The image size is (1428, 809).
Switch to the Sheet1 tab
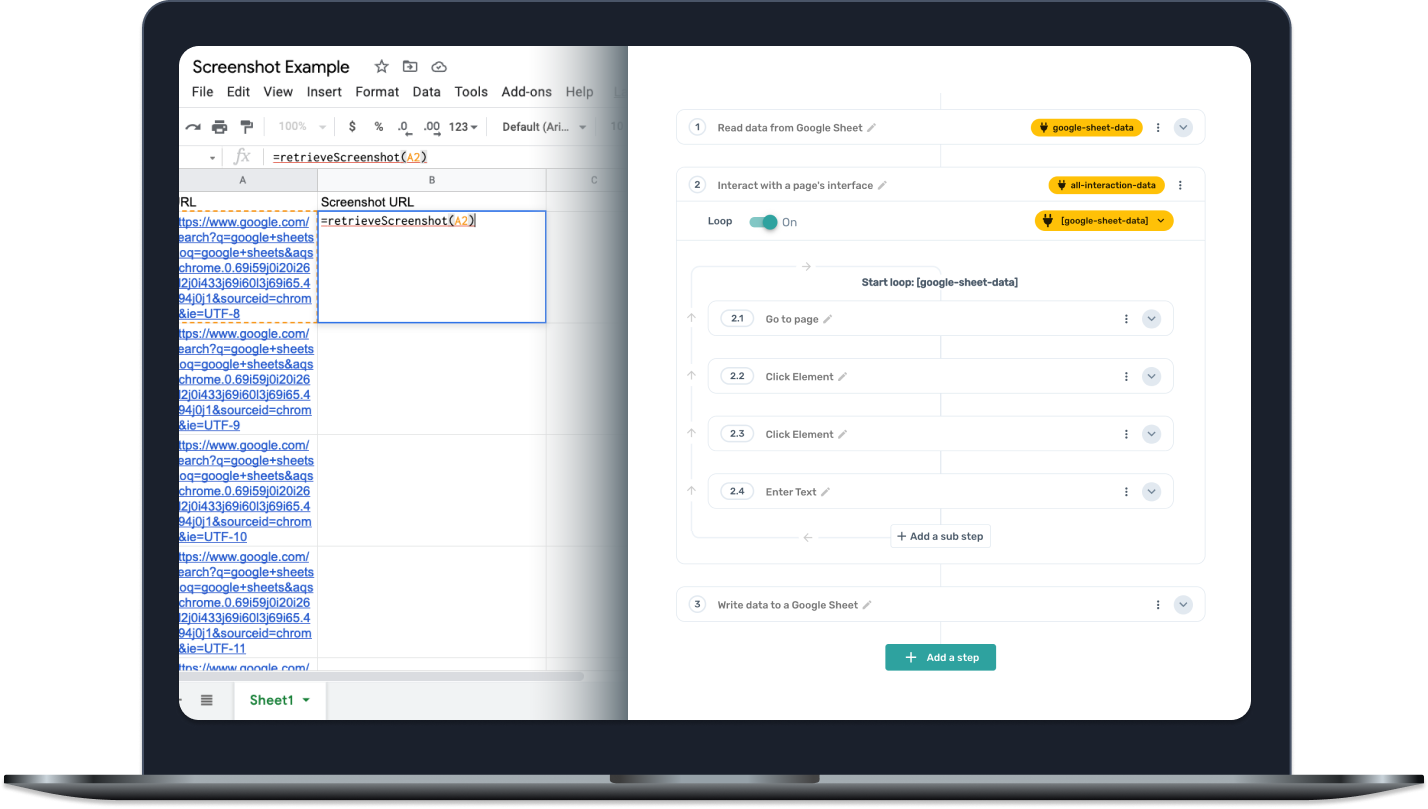279,700
